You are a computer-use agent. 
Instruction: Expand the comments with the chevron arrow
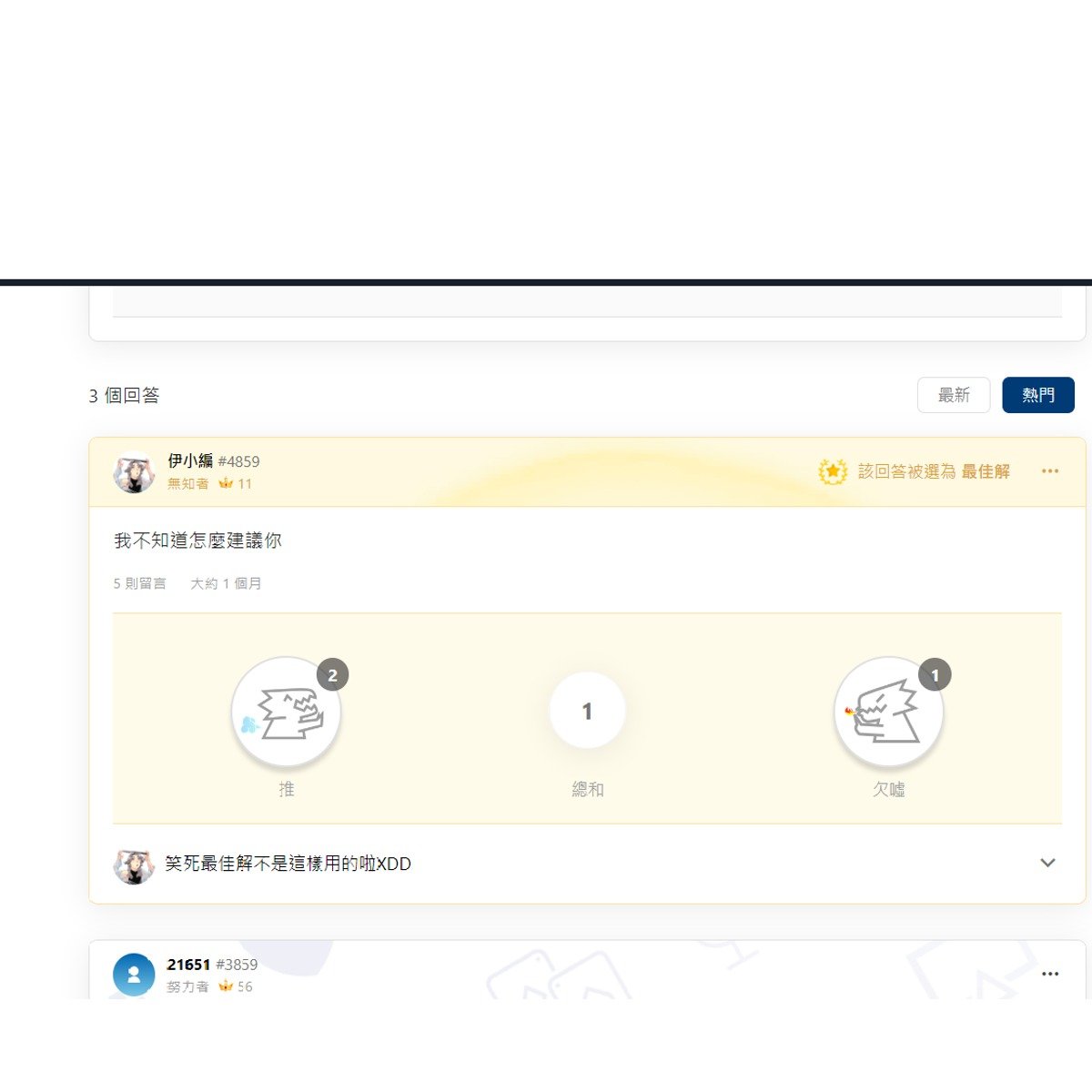1047,863
